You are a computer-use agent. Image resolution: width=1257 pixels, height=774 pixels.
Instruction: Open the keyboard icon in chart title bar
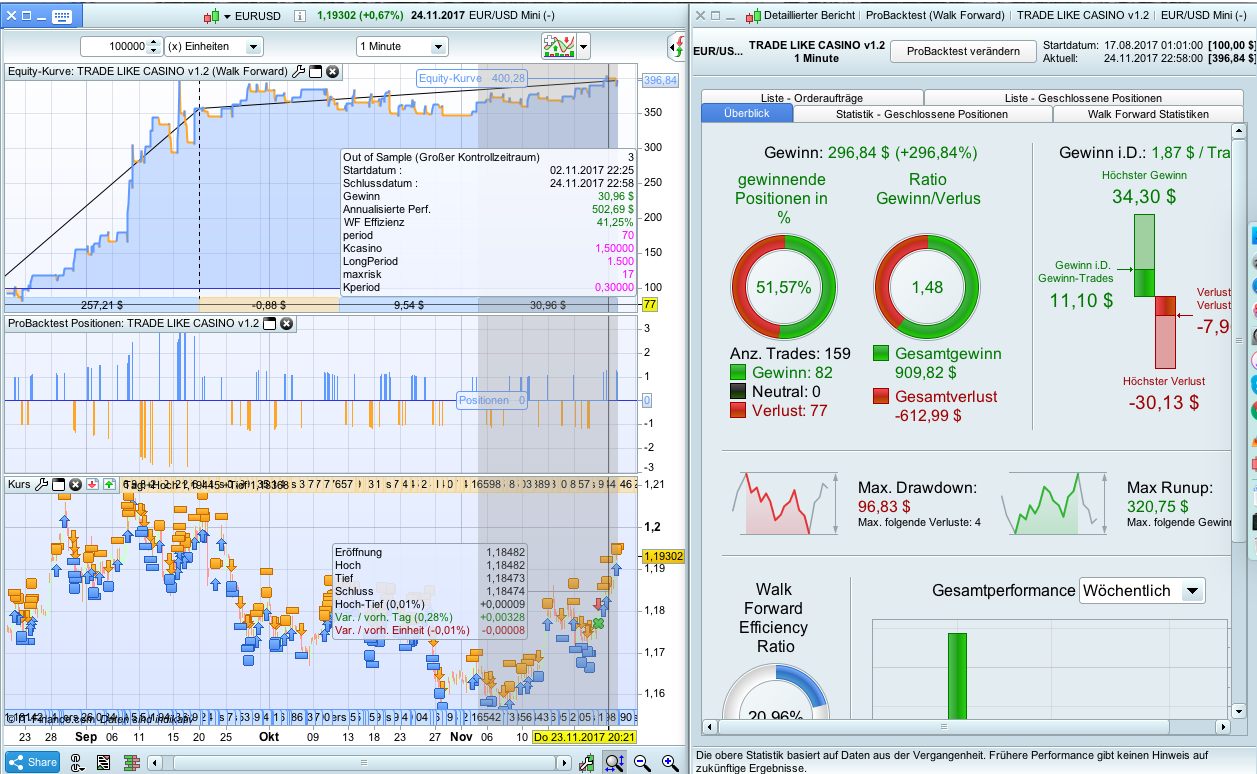(x=61, y=16)
